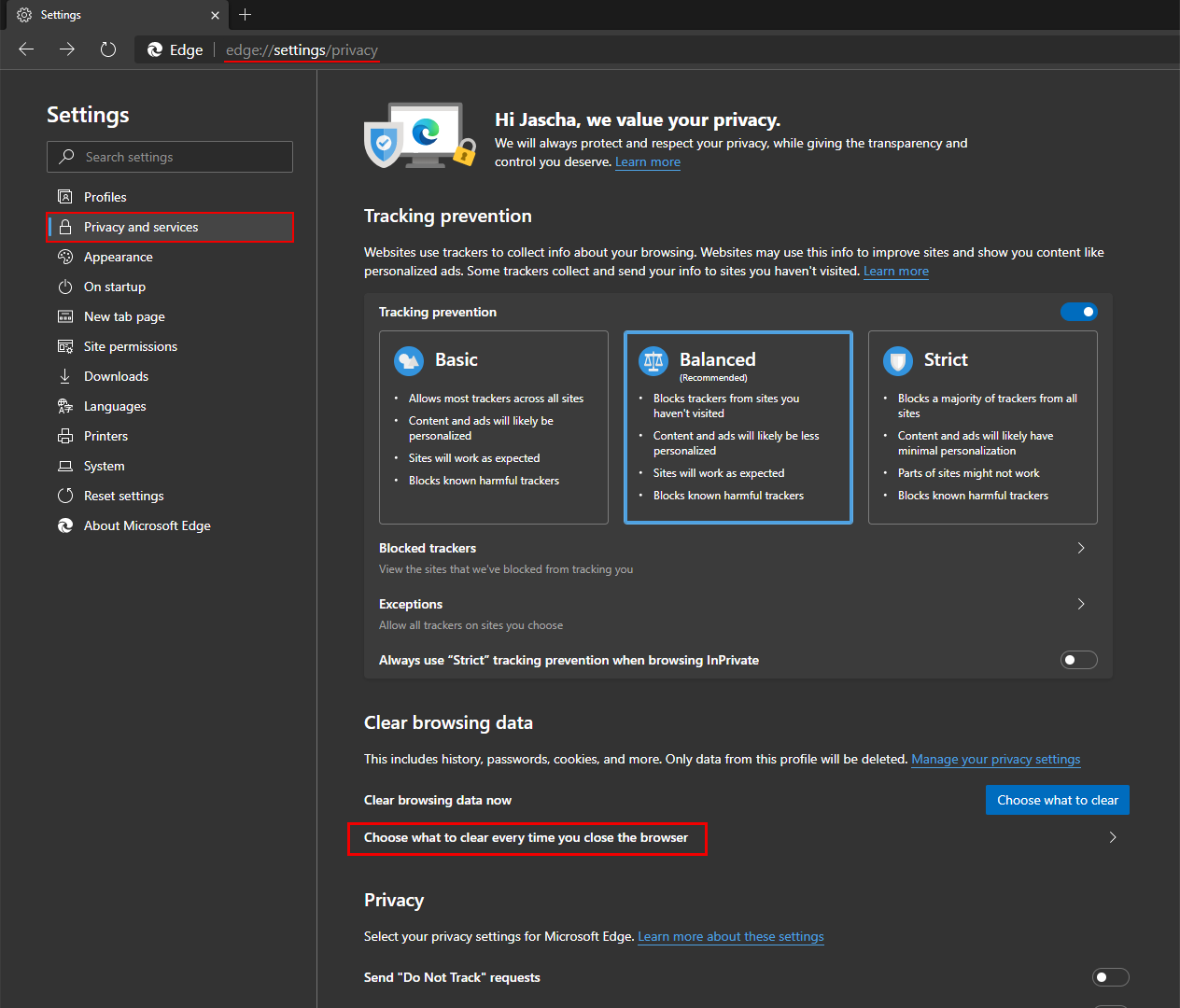The image size is (1180, 1008).
Task: Expand Exceptions chevron
Action: (x=1081, y=604)
